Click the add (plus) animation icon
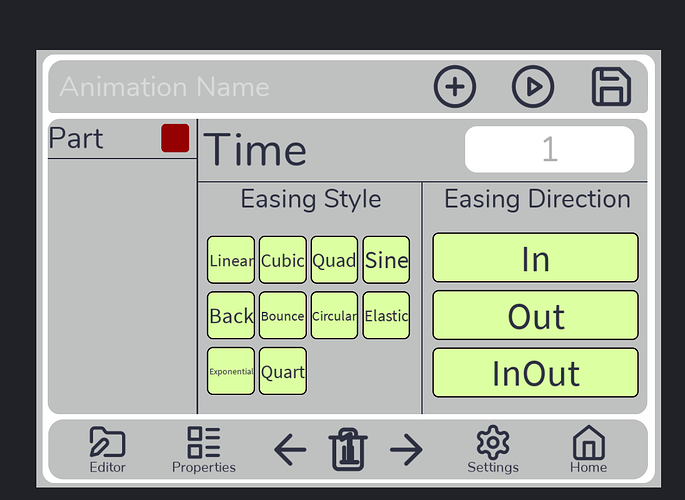Image resolution: width=685 pixels, height=500 pixels. click(455, 87)
